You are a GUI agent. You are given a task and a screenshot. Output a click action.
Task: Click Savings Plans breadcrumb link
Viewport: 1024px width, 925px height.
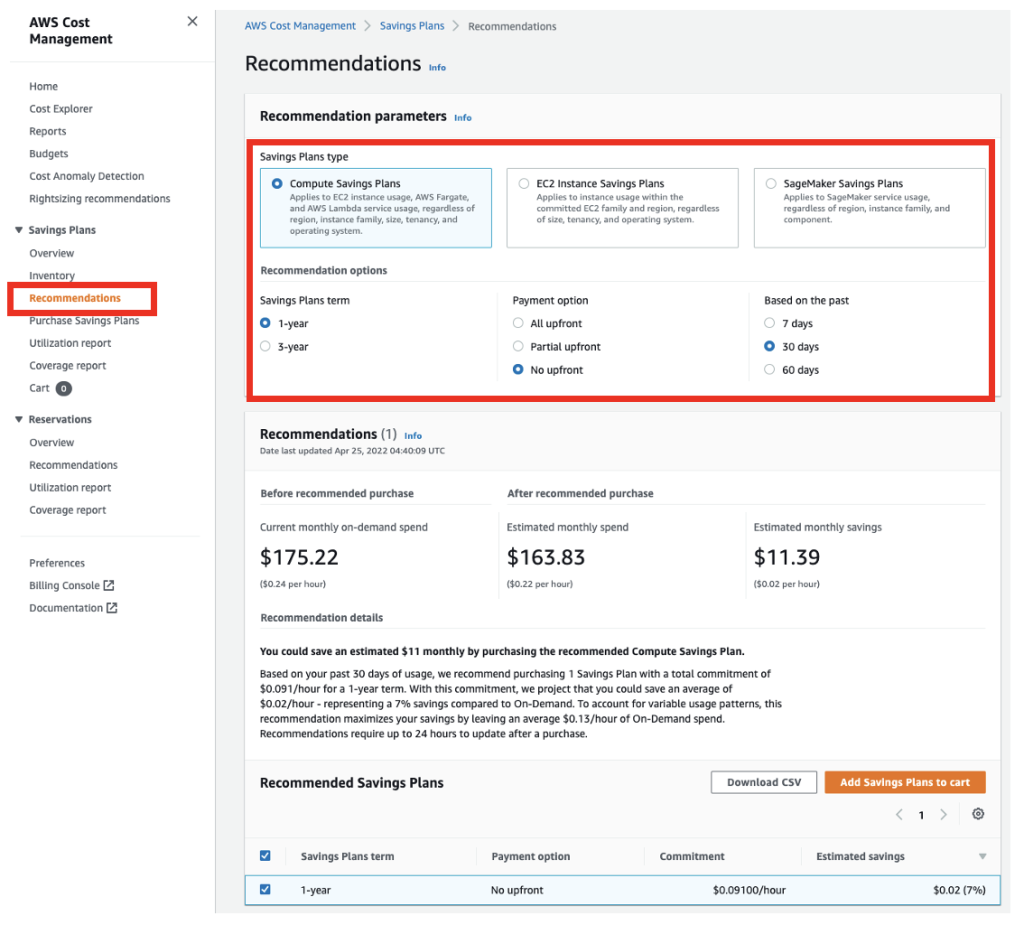click(412, 26)
